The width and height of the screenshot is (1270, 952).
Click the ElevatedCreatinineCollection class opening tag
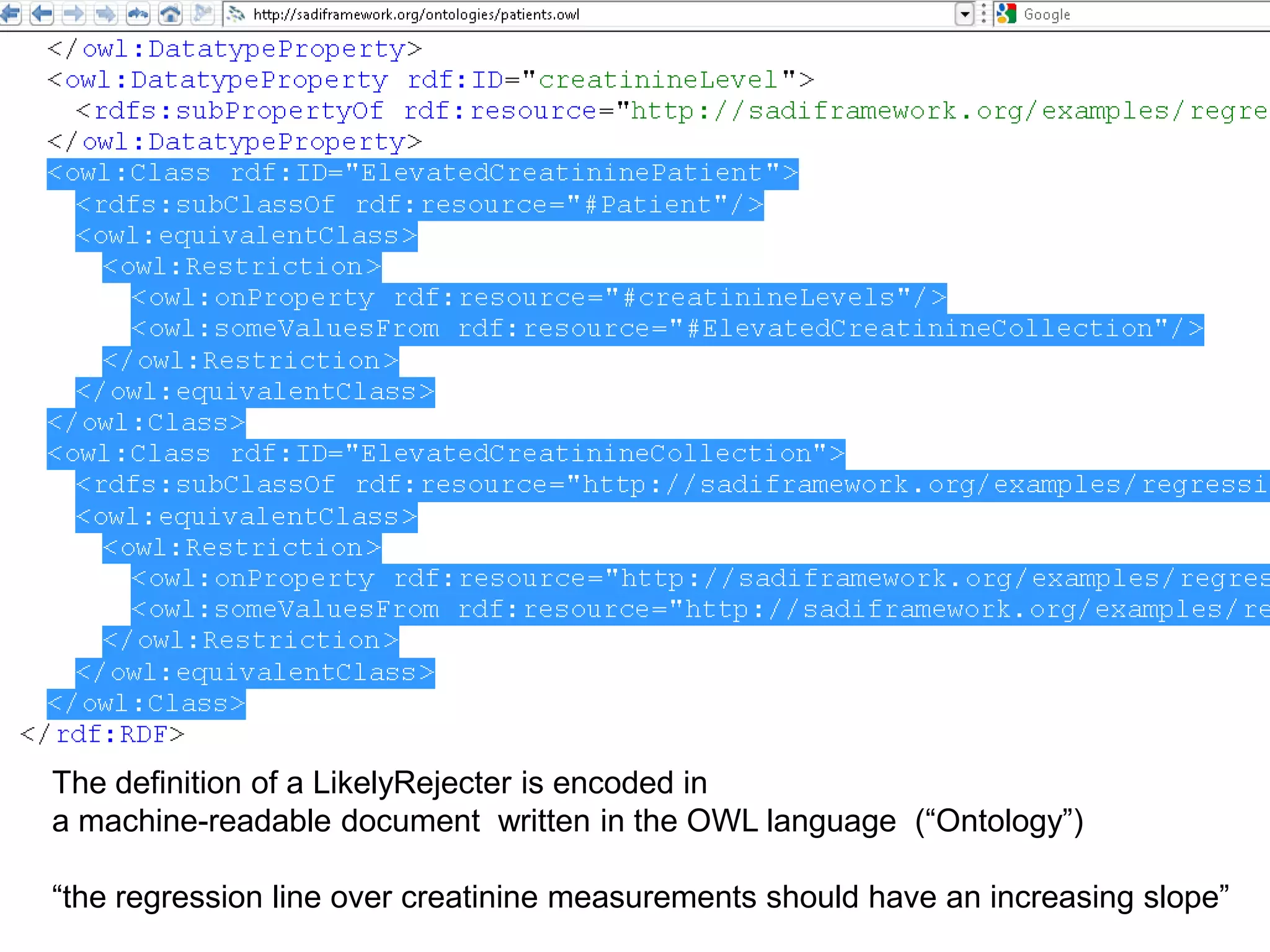click(446, 454)
